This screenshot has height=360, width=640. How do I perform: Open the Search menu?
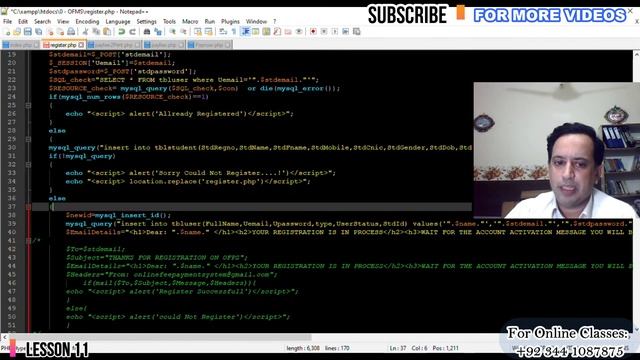pyautogui.click(x=42, y=21)
